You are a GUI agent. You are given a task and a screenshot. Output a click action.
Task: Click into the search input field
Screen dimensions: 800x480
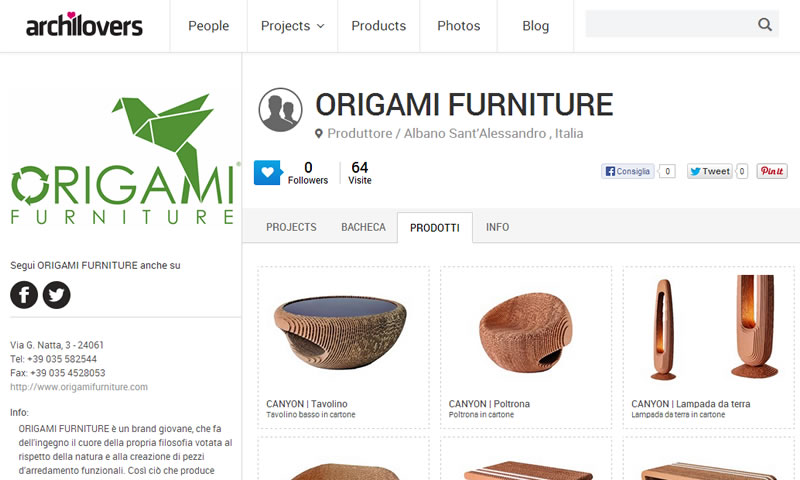669,24
